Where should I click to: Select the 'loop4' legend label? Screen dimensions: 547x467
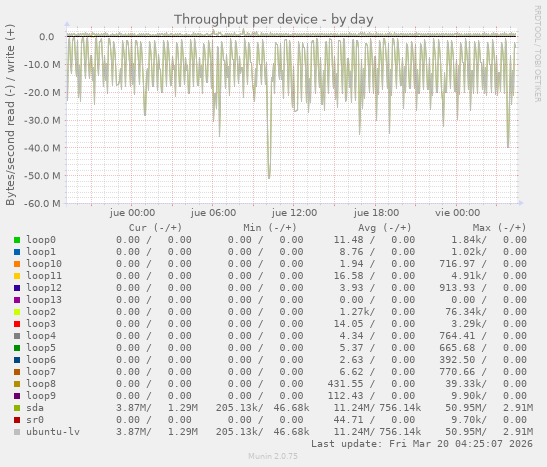(41, 336)
